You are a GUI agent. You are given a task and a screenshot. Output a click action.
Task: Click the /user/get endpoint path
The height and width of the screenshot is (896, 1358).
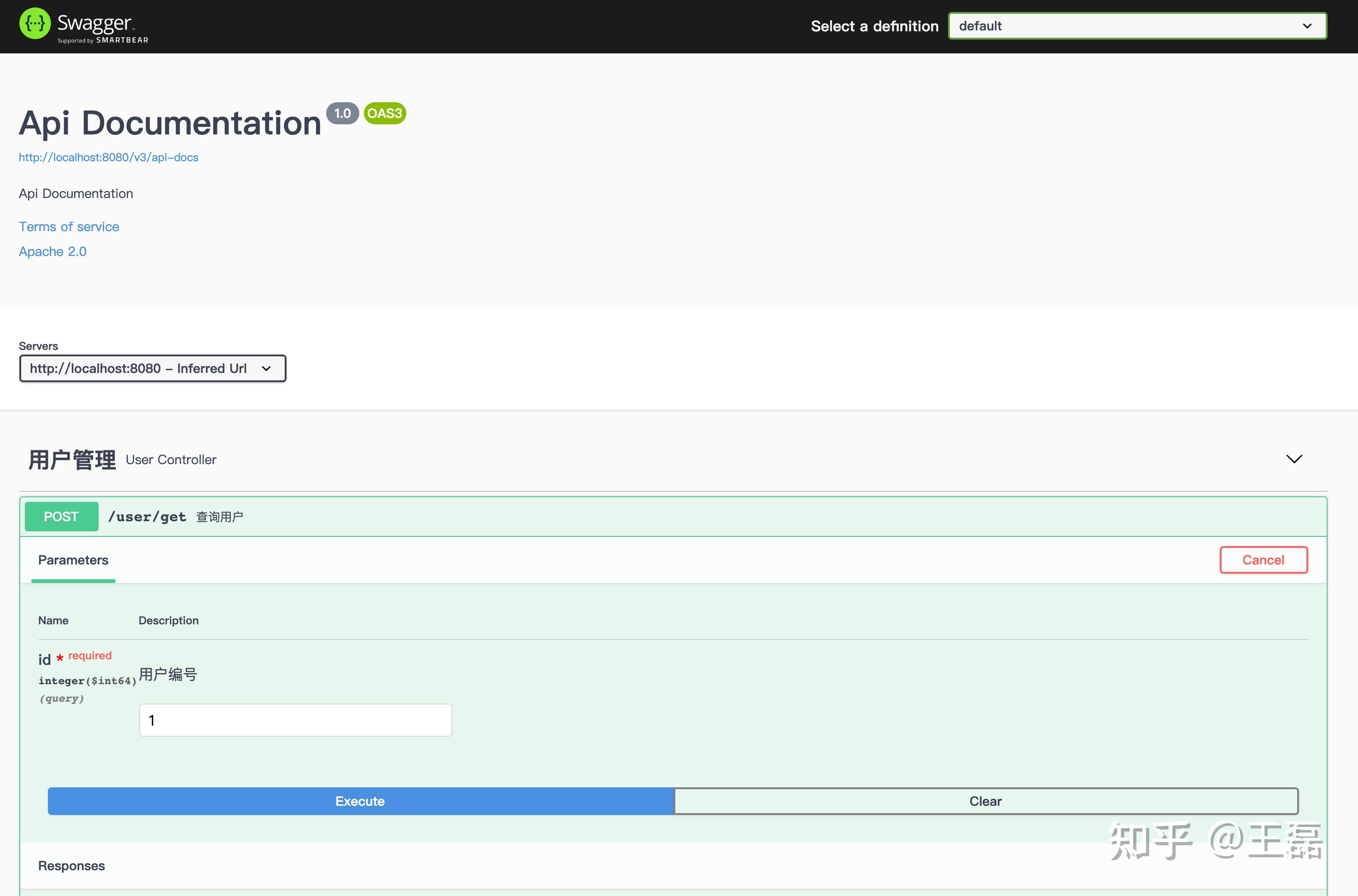click(x=147, y=517)
